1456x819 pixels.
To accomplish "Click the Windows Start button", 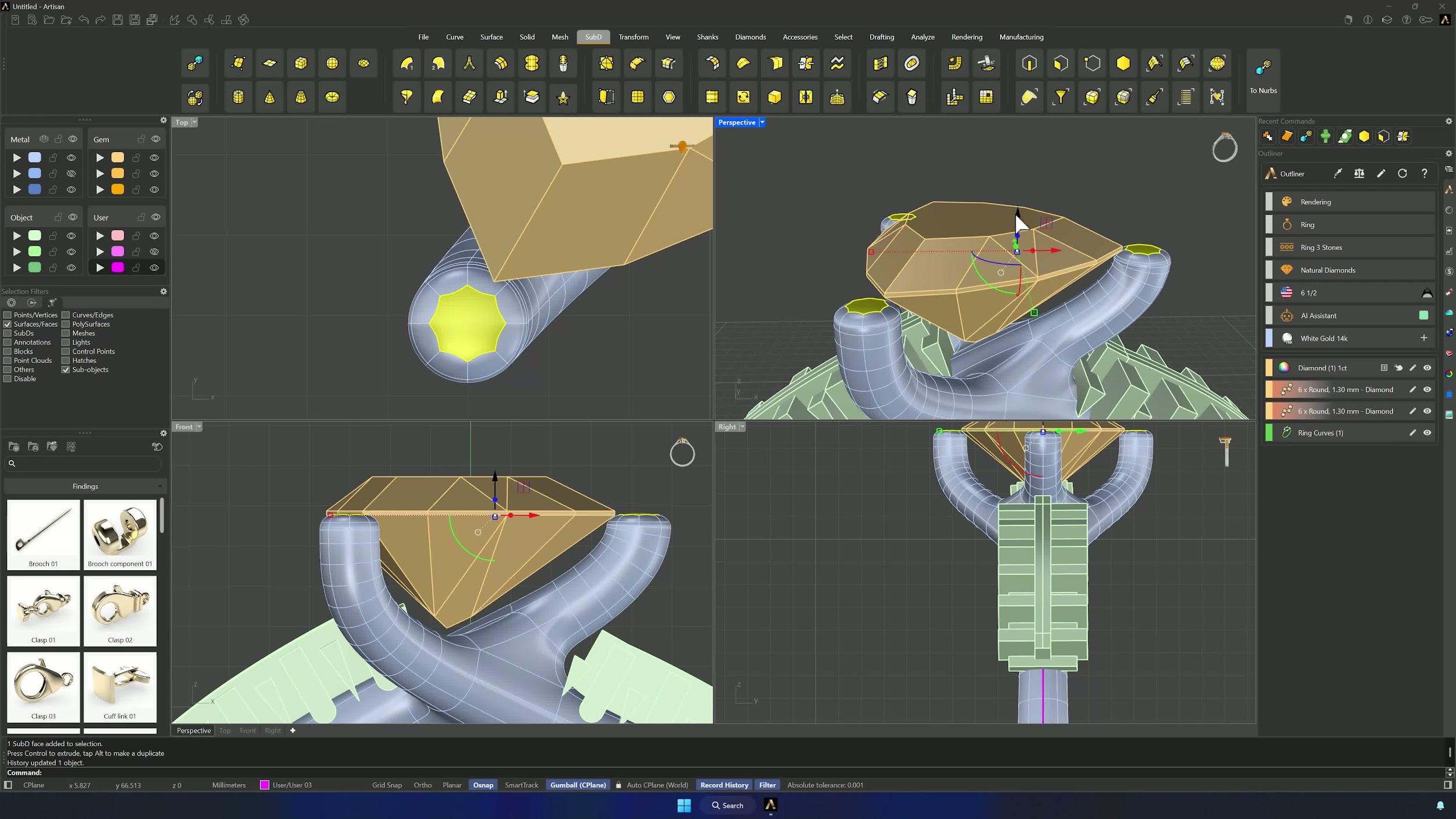I will (x=684, y=806).
